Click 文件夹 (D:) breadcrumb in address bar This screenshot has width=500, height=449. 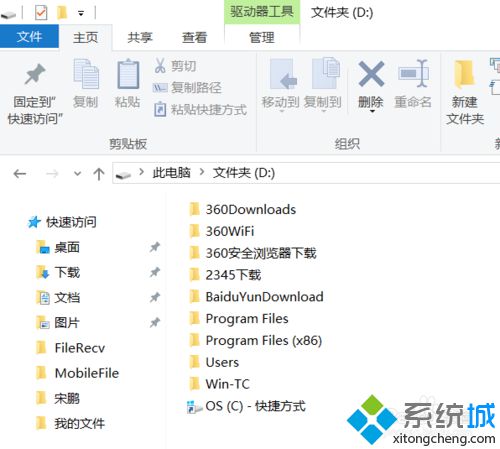244,173
